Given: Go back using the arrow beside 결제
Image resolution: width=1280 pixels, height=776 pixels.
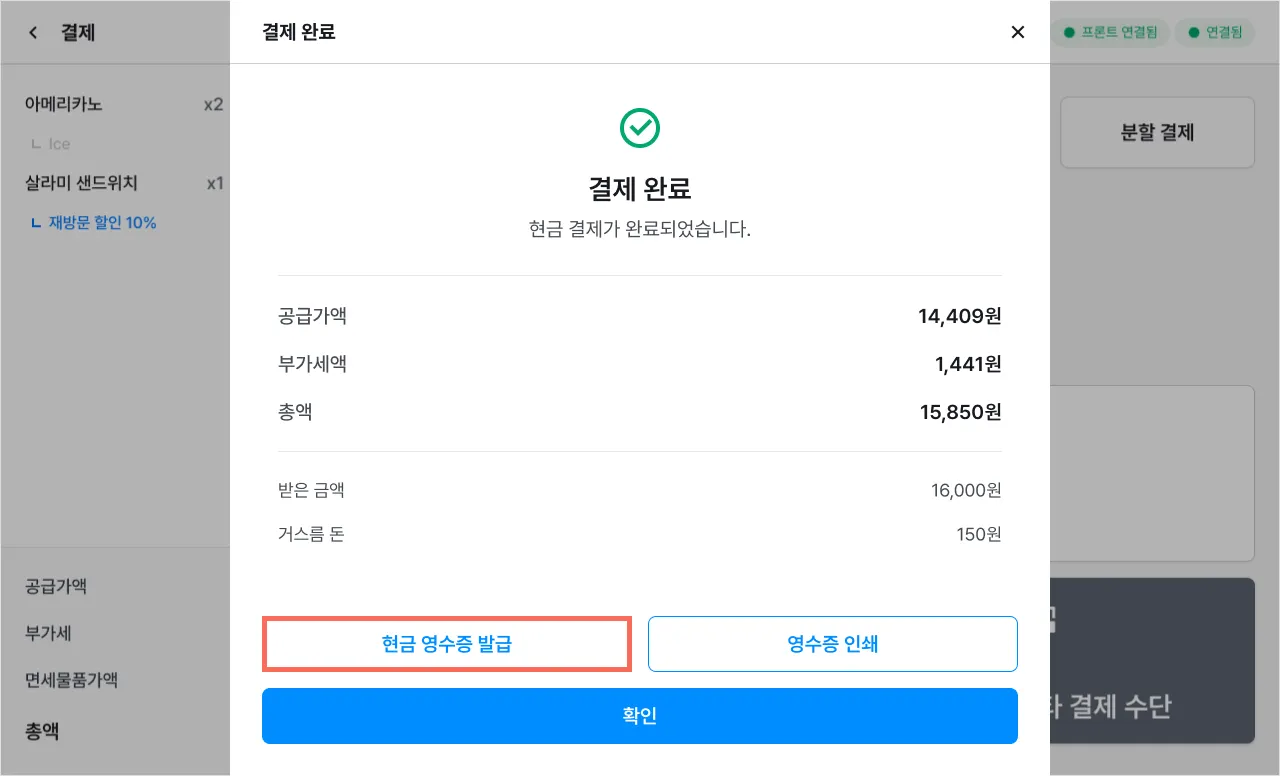Looking at the screenshot, I should click(x=33, y=33).
